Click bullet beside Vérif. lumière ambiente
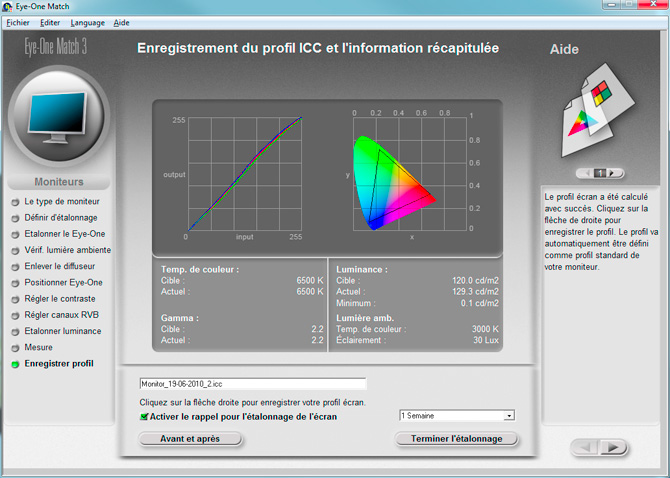The width and height of the screenshot is (670, 478). point(15,251)
